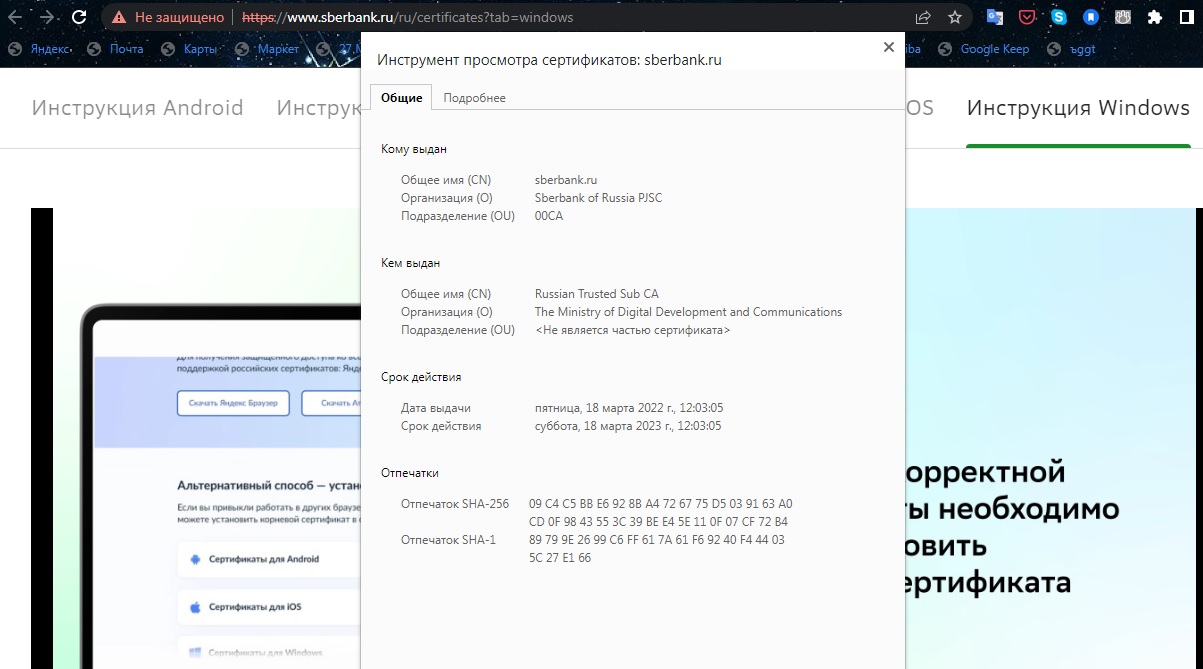Image resolution: width=1203 pixels, height=669 pixels.
Task: Click the dialog title 'Инструмент просмотра сертификатов: sberbank.ru'
Action: [549, 60]
